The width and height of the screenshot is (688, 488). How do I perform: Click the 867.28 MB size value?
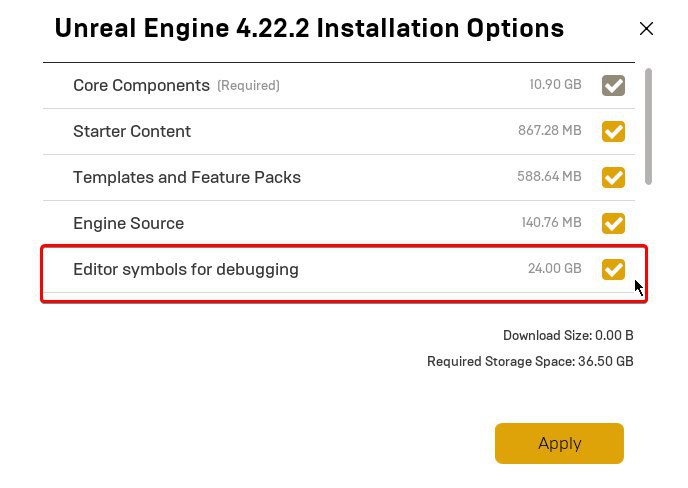549,130
